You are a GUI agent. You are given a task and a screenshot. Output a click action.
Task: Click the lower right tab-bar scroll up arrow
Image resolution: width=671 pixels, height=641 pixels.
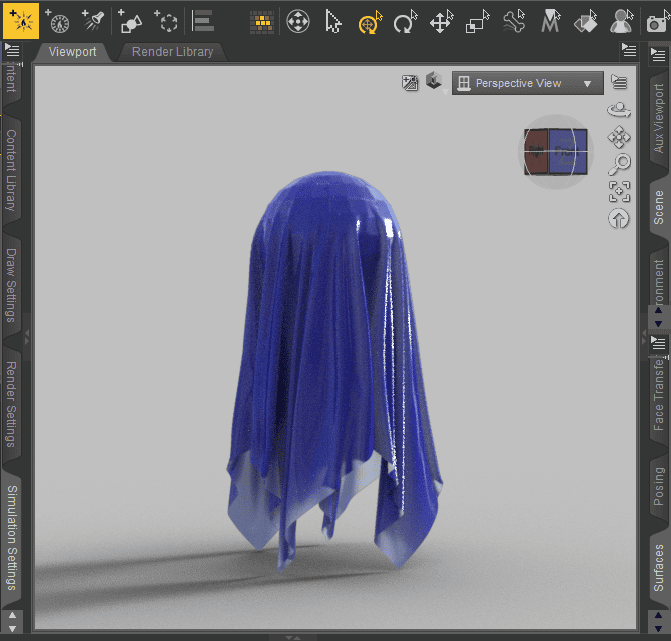[658, 615]
